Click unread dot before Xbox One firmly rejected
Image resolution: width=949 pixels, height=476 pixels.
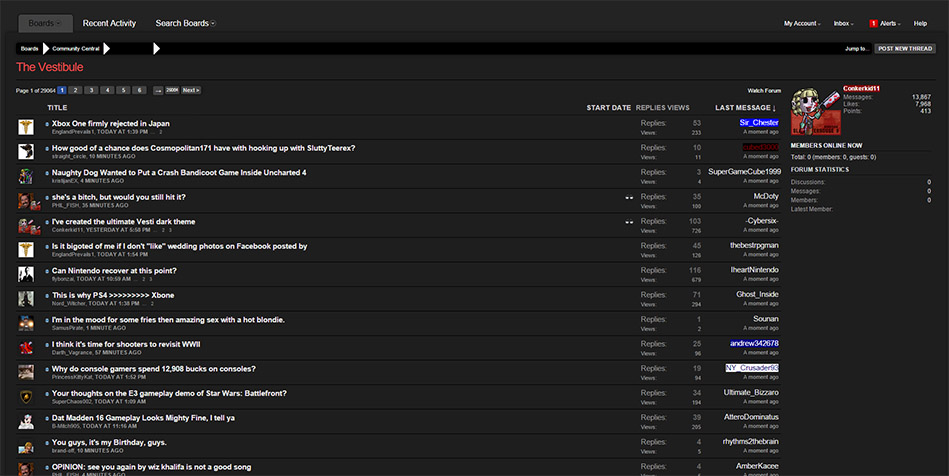pos(47,124)
